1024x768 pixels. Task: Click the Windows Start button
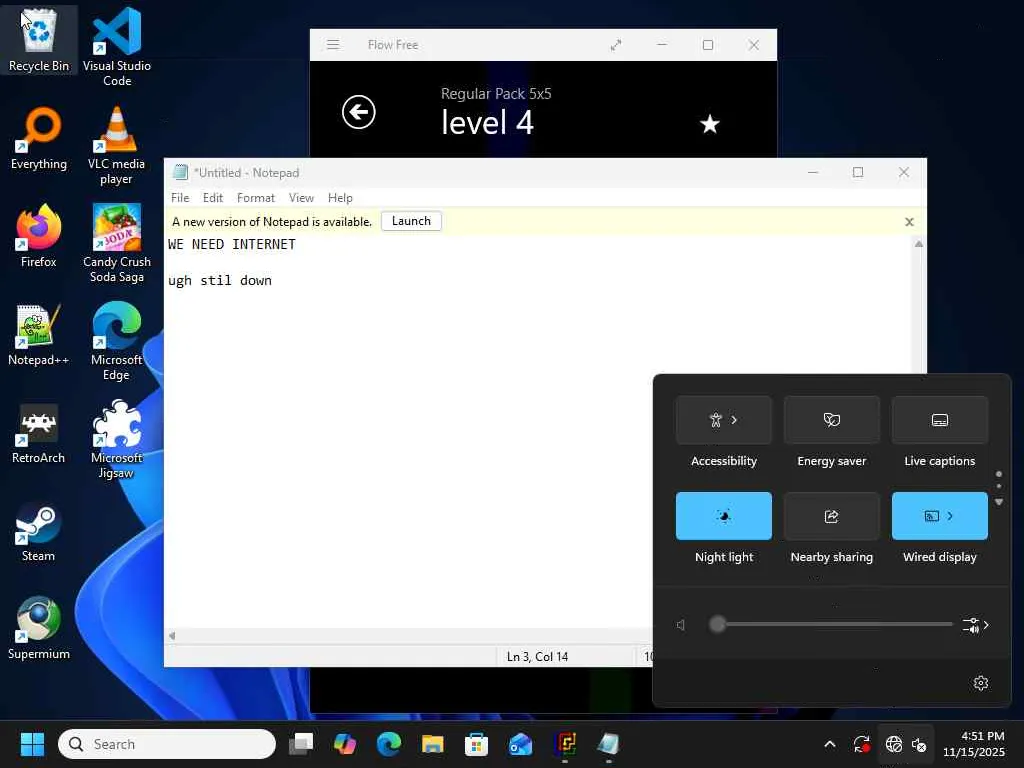[32, 744]
